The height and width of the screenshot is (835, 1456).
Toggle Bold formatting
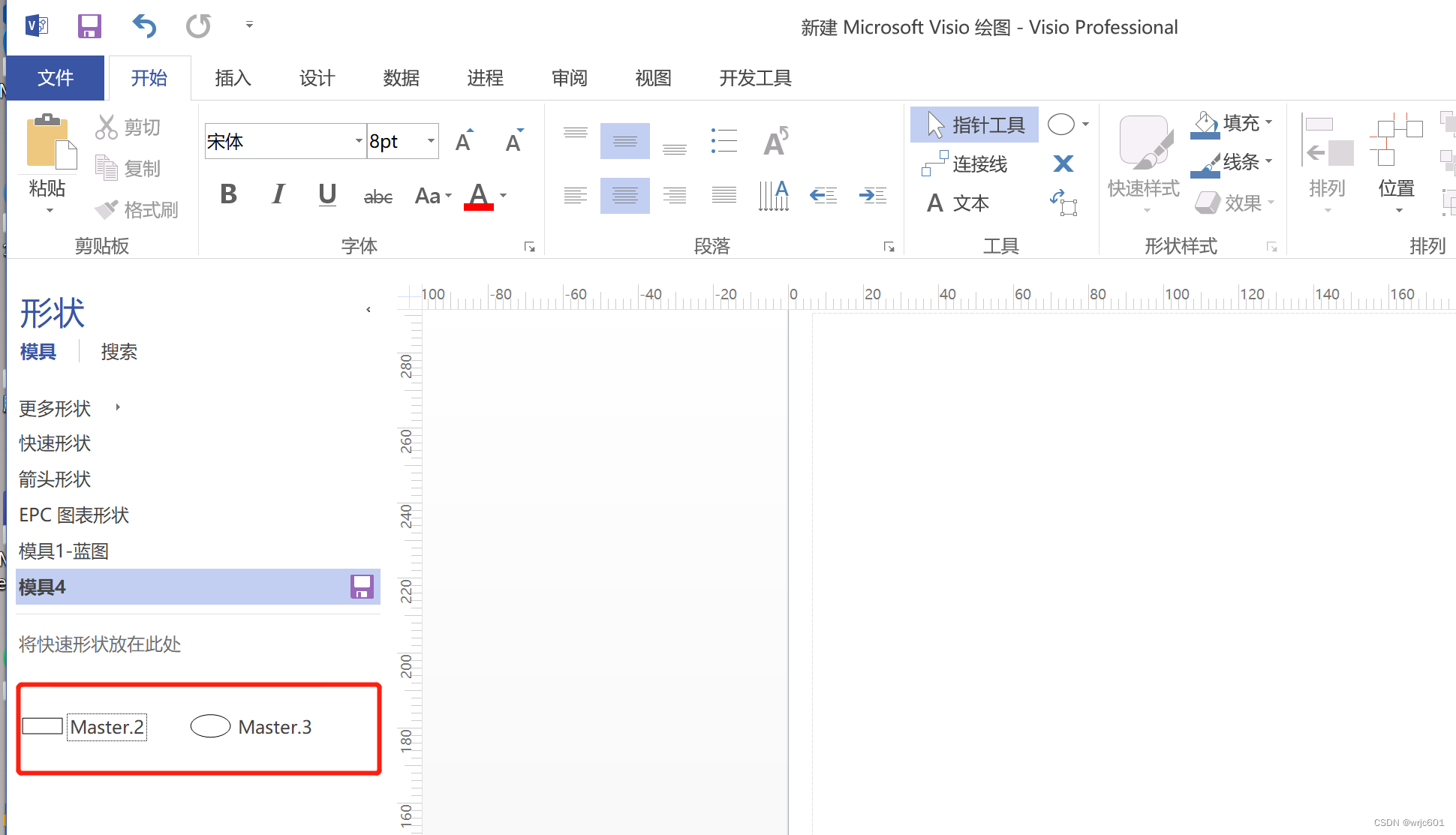[228, 195]
